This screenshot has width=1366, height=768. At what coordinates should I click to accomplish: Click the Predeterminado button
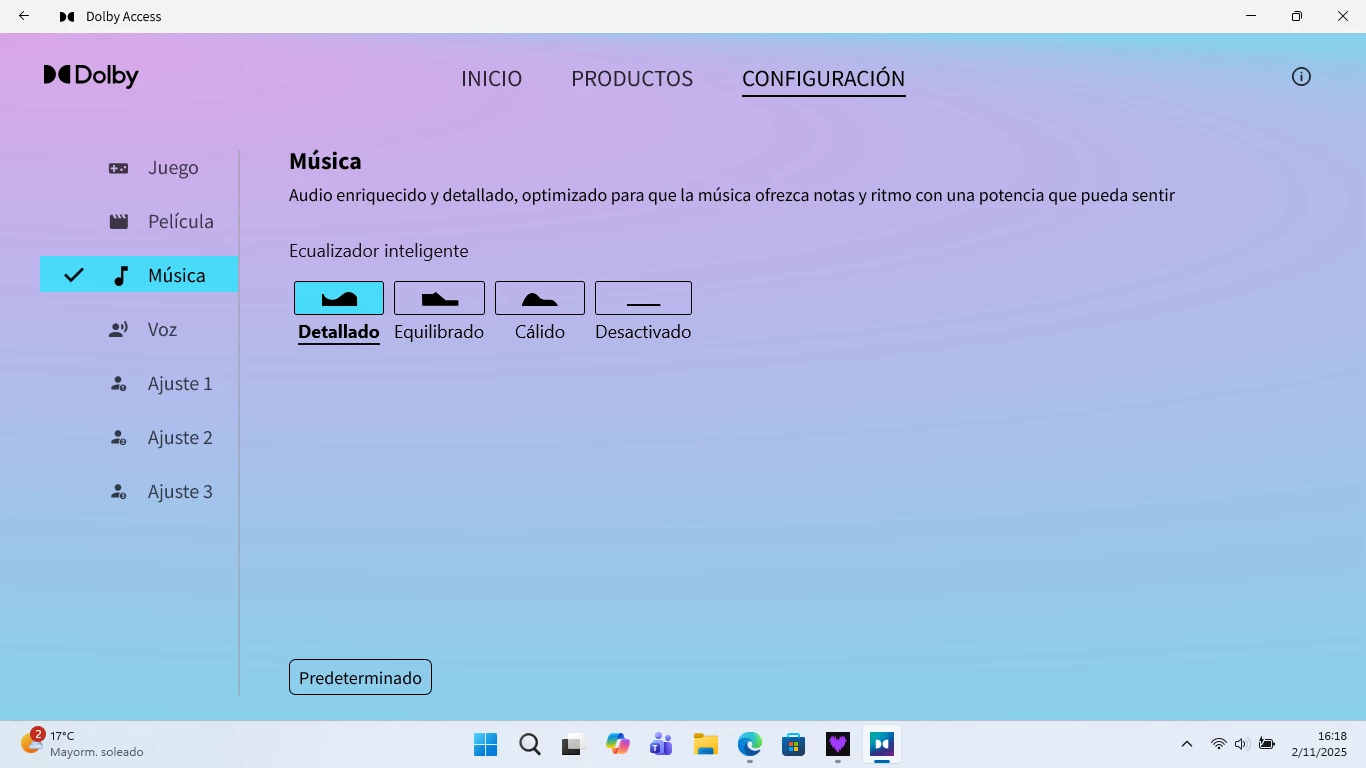point(360,677)
